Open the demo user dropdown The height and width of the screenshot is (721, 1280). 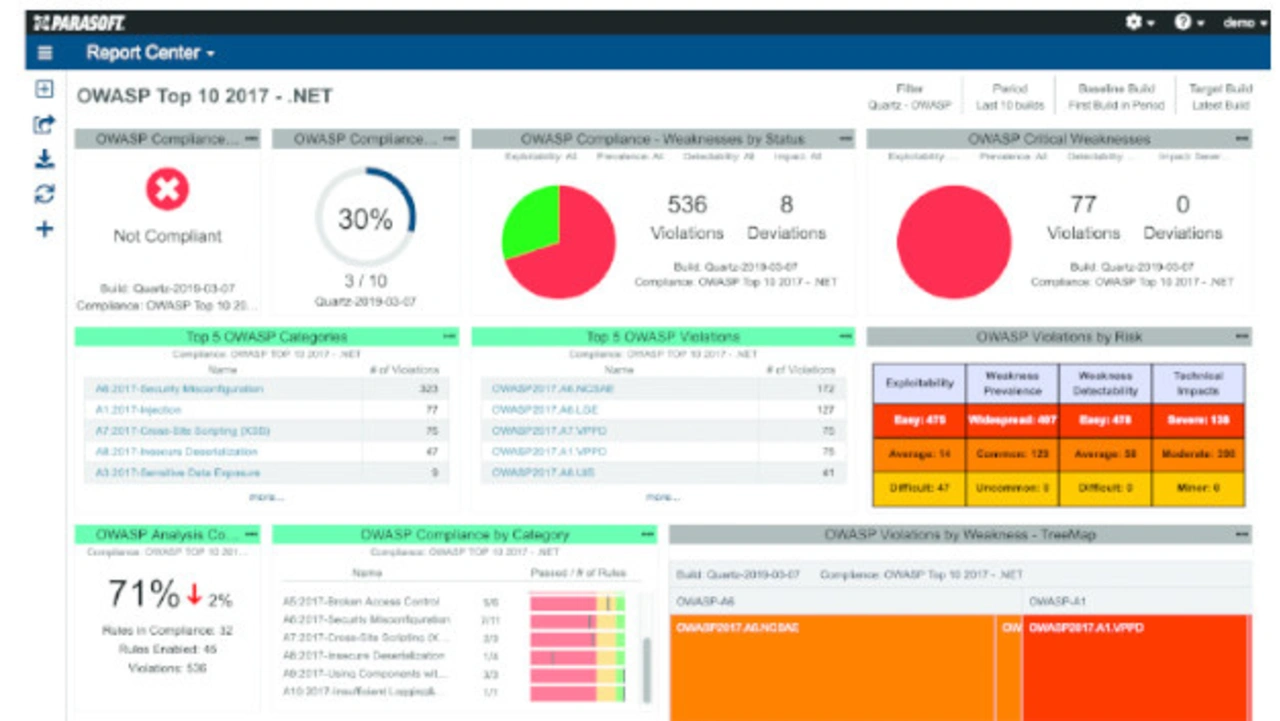tap(1244, 22)
